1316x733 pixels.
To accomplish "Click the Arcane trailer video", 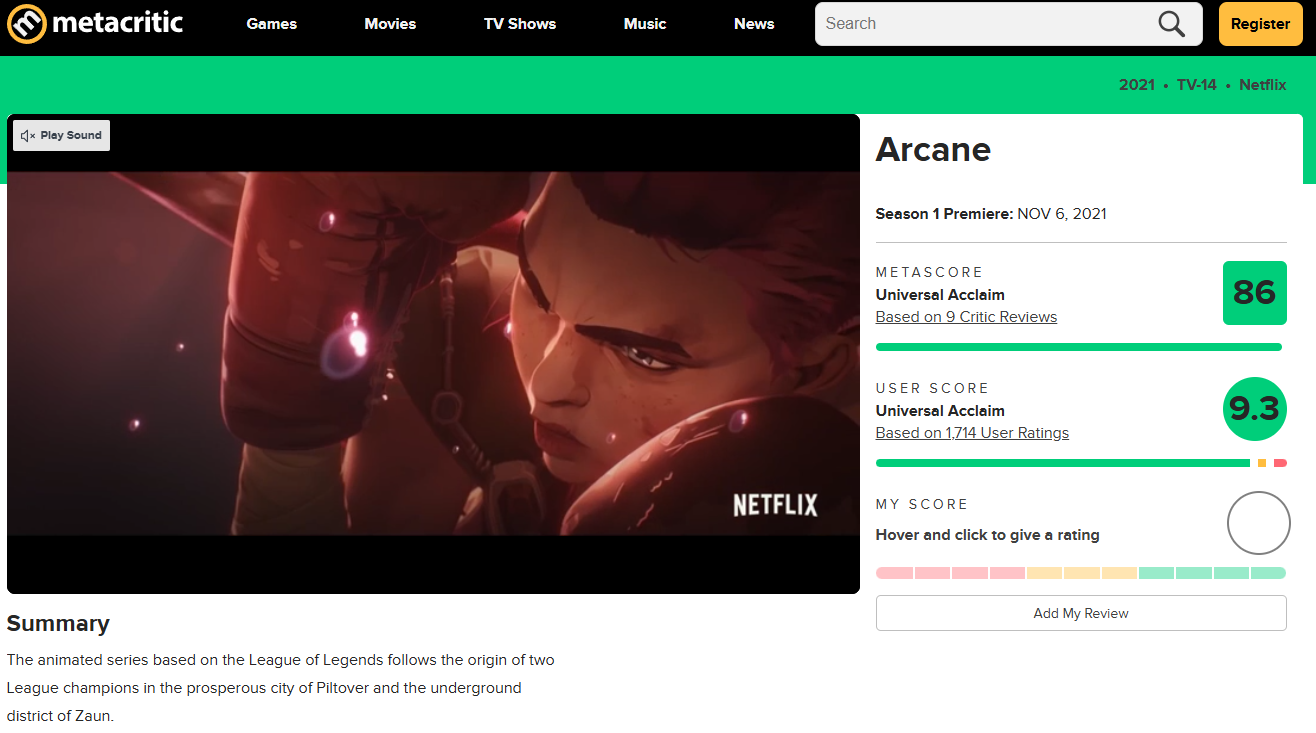I will pos(433,354).
